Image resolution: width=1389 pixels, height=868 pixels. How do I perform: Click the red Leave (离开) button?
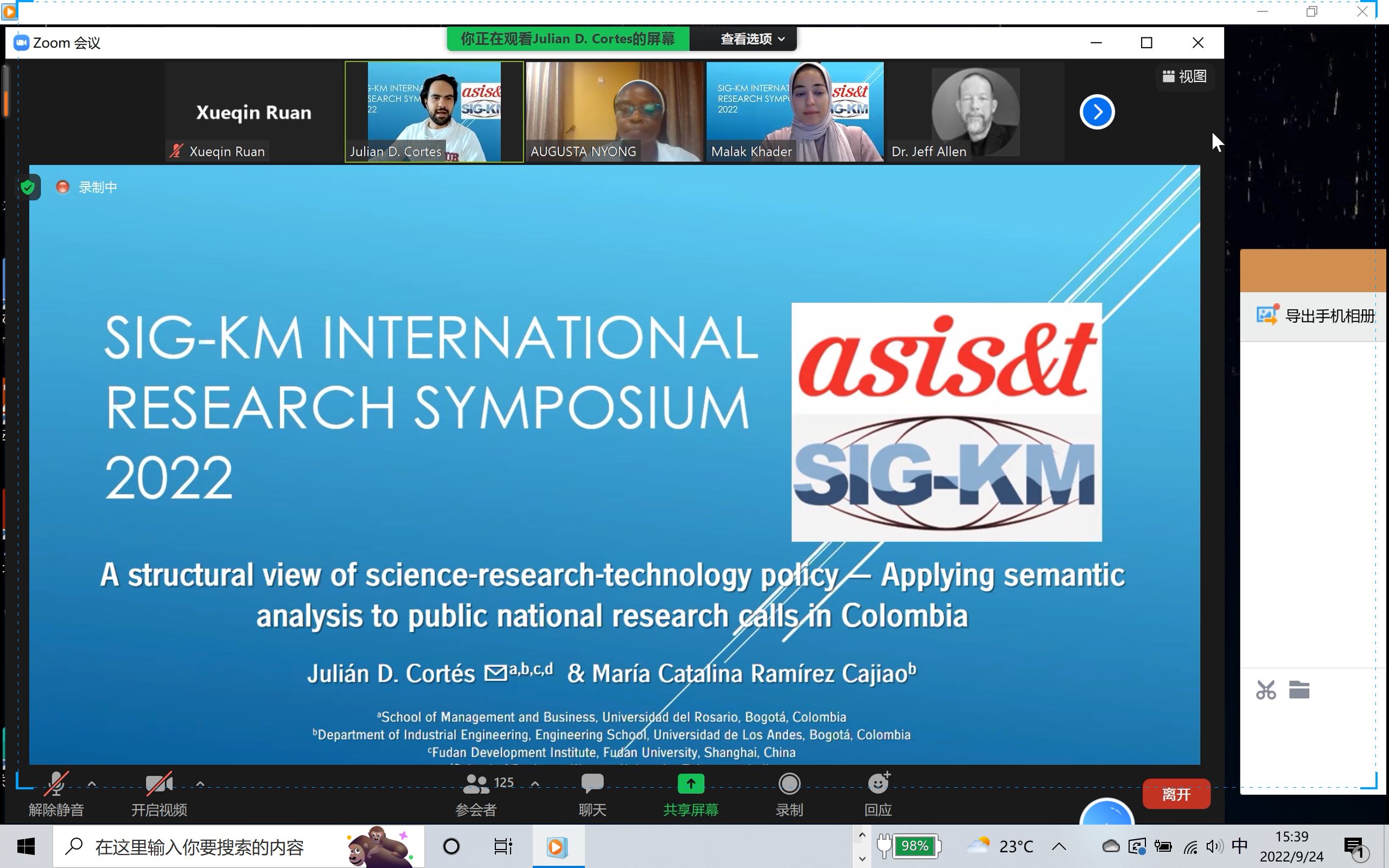click(x=1176, y=794)
